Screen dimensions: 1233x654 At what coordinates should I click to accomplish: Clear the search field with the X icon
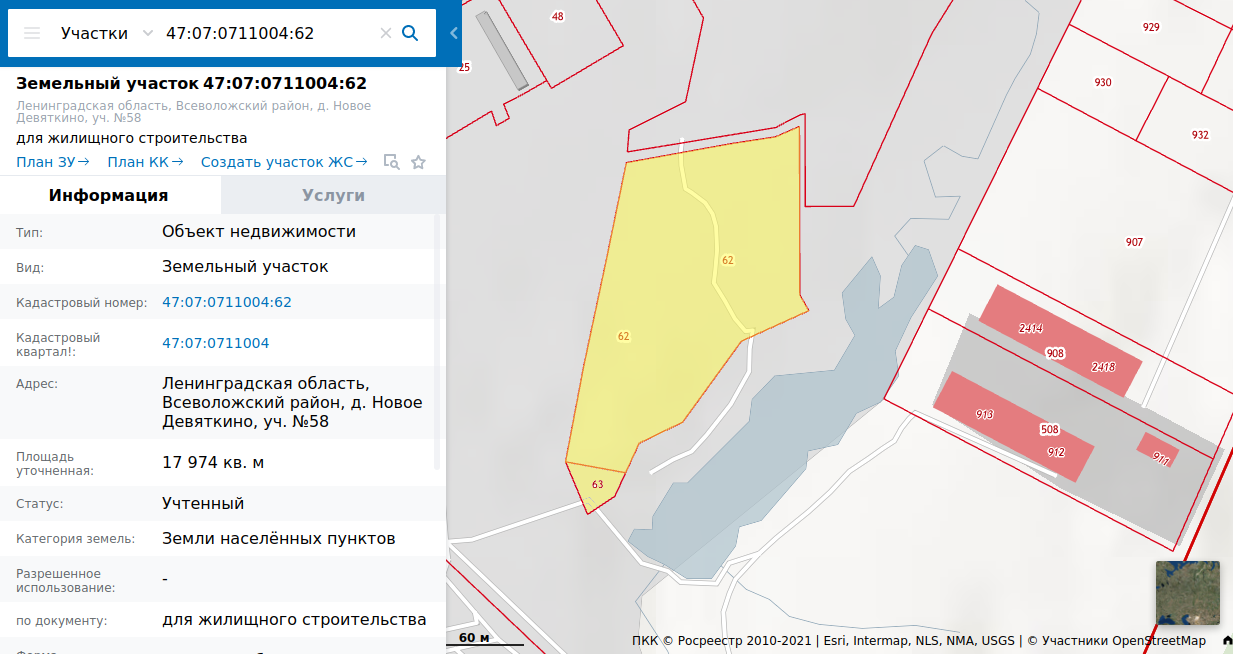[x=385, y=33]
